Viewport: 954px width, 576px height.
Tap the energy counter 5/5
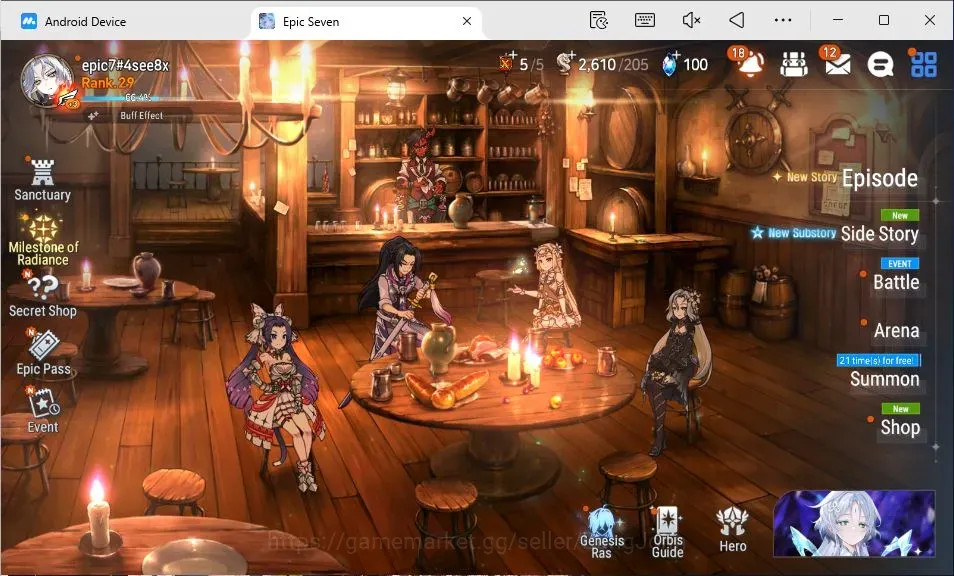(x=521, y=64)
